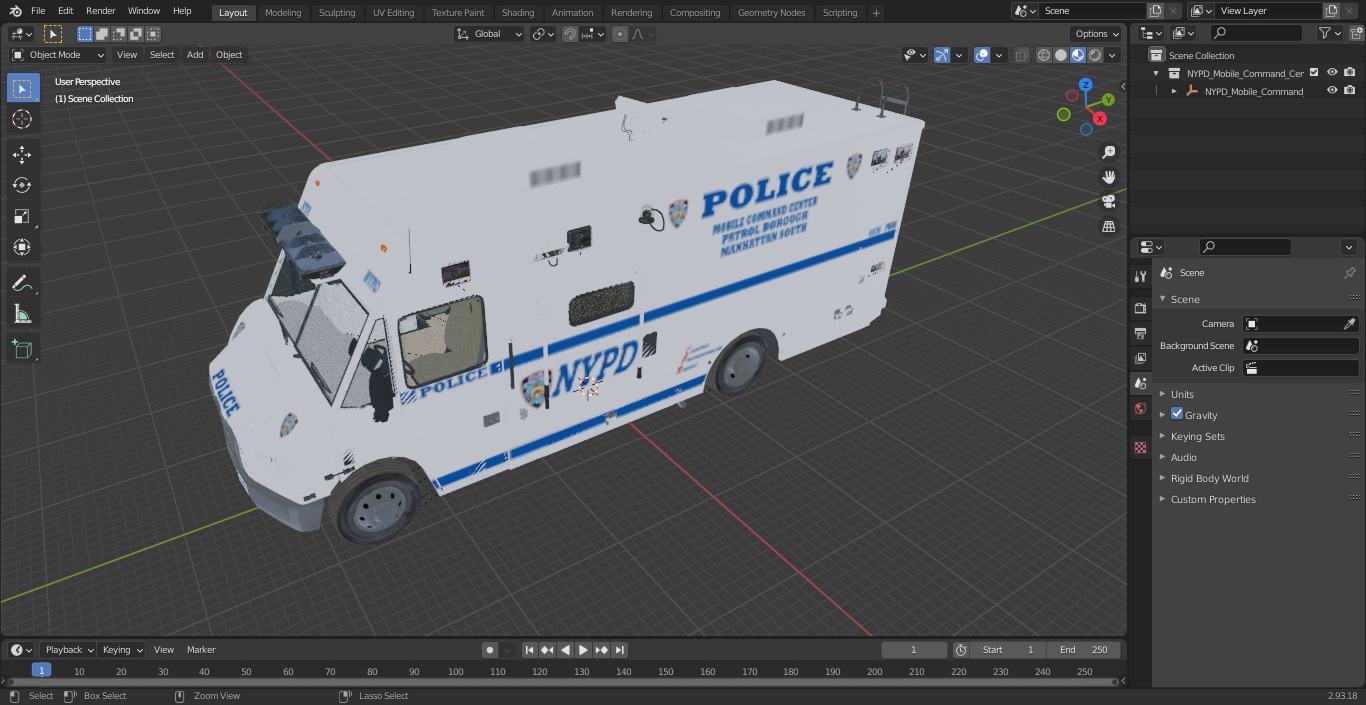Image resolution: width=1366 pixels, height=705 pixels.
Task: Switch to rendered viewport shading
Action: [1095, 55]
